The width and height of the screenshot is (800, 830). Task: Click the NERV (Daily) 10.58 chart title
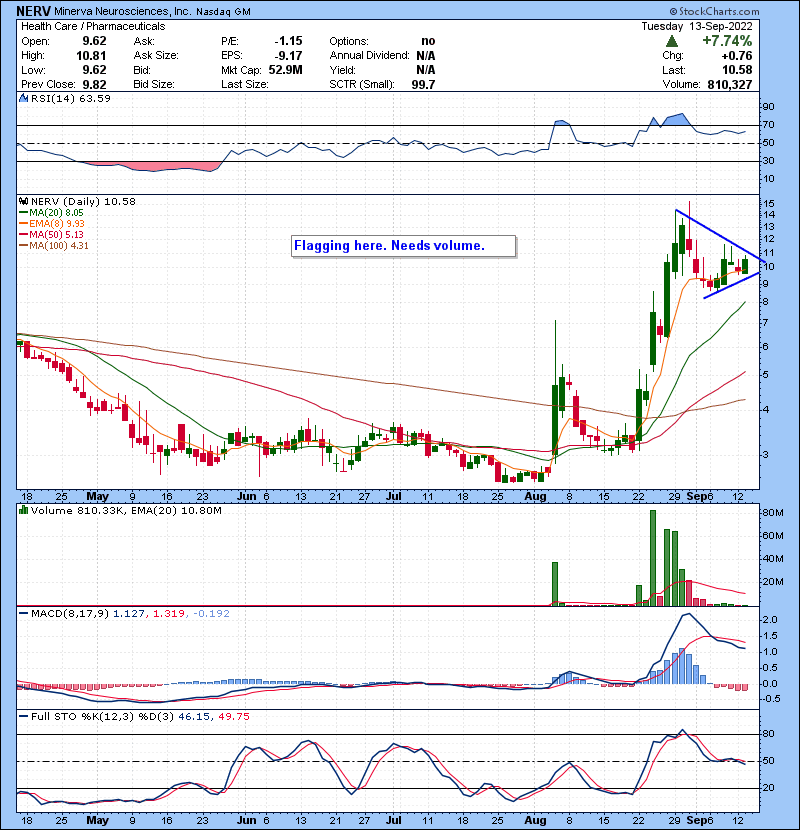point(83,202)
